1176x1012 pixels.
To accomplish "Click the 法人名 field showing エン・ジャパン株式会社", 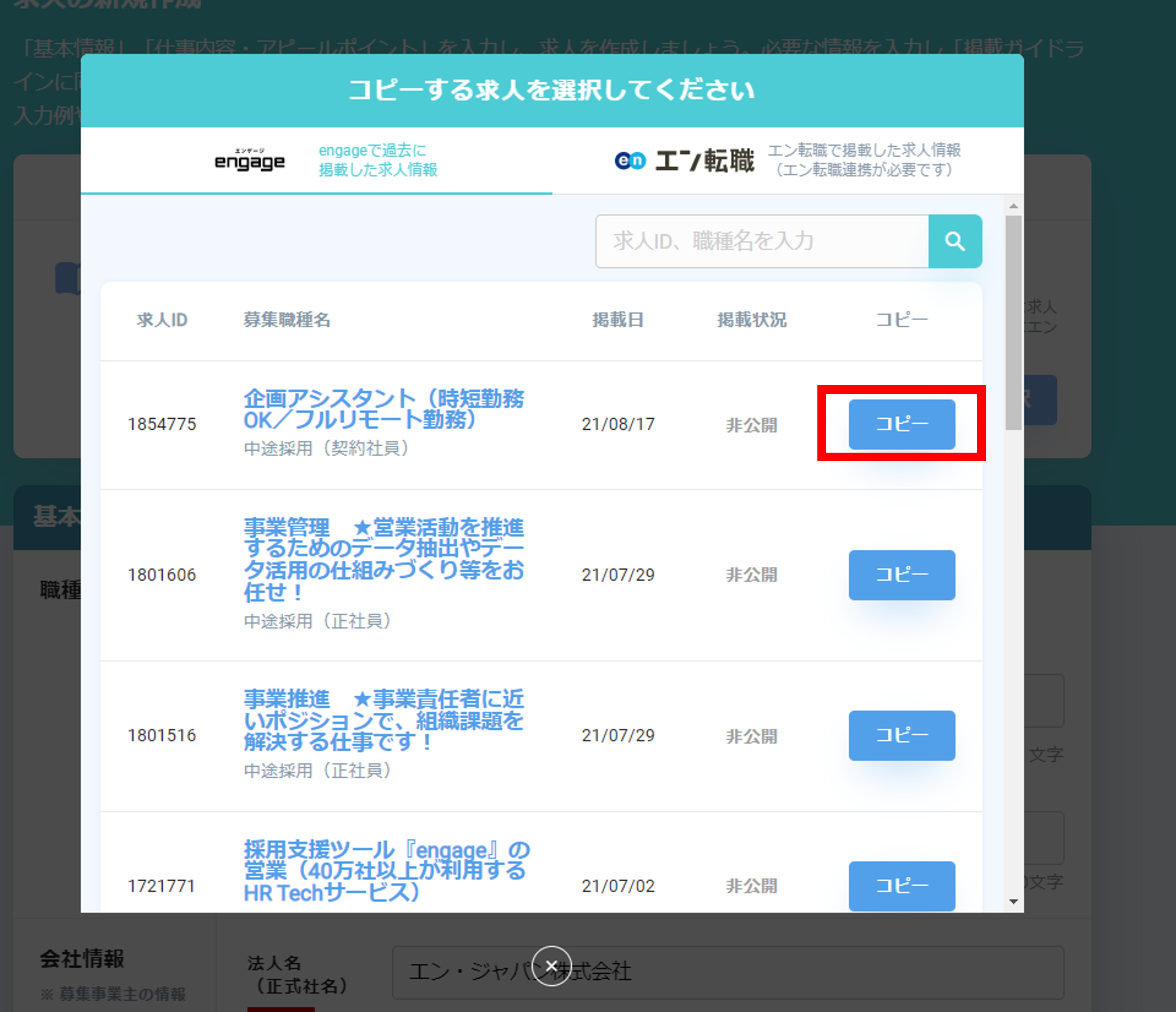I will click(x=727, y=972).
